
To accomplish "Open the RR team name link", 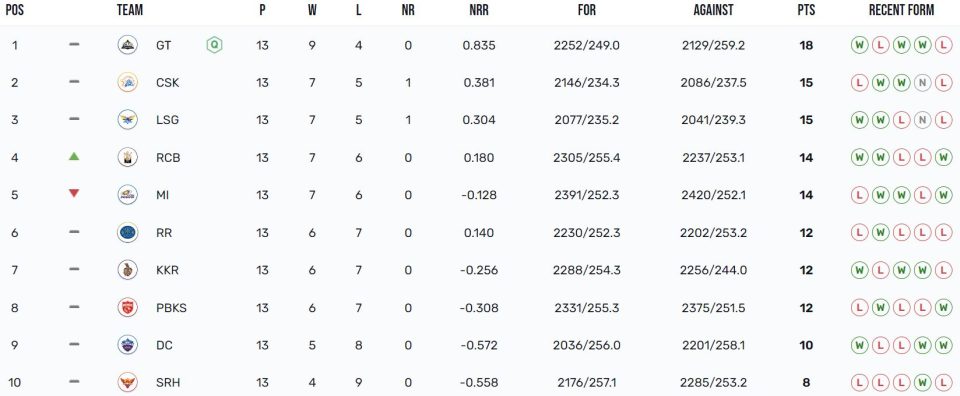I will (164, 233).
